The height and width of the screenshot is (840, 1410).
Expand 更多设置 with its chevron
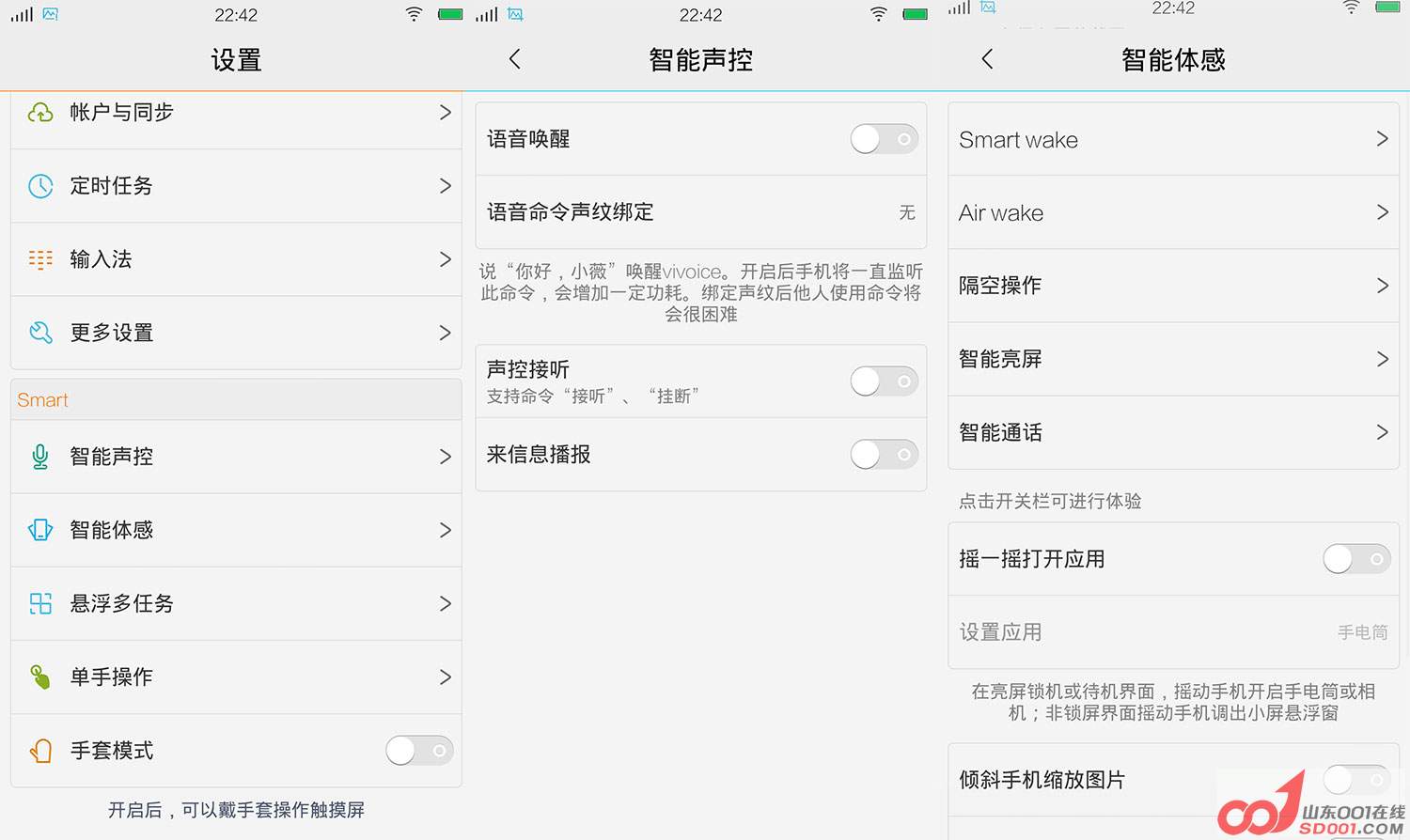click(x=445, y=333)
